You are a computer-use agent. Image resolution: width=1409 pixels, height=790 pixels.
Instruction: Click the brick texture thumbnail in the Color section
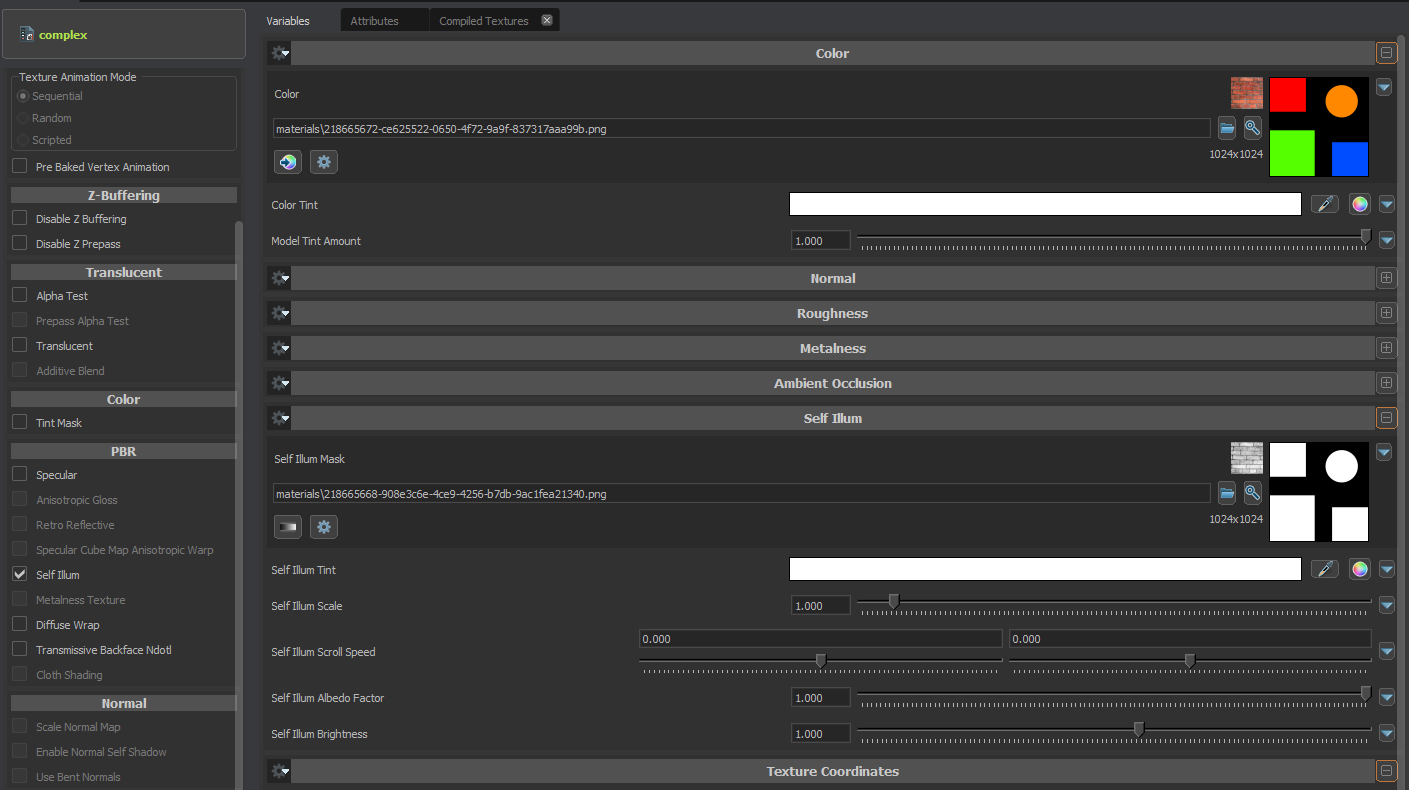pos(1246,92)
